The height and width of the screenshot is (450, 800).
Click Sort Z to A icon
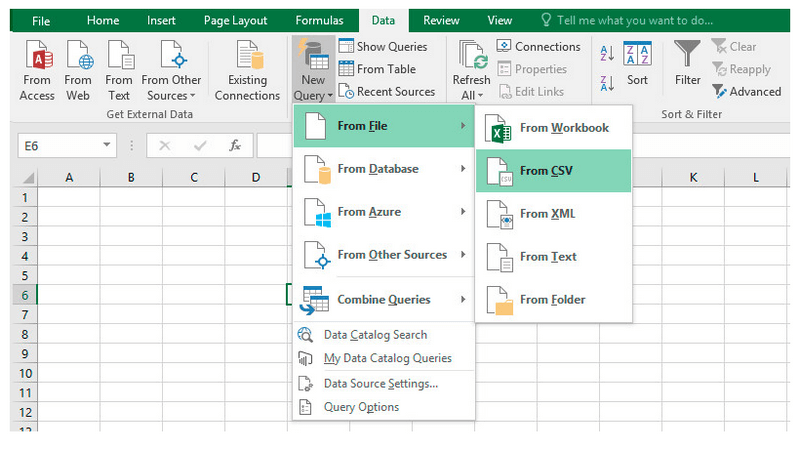point(607,85)
